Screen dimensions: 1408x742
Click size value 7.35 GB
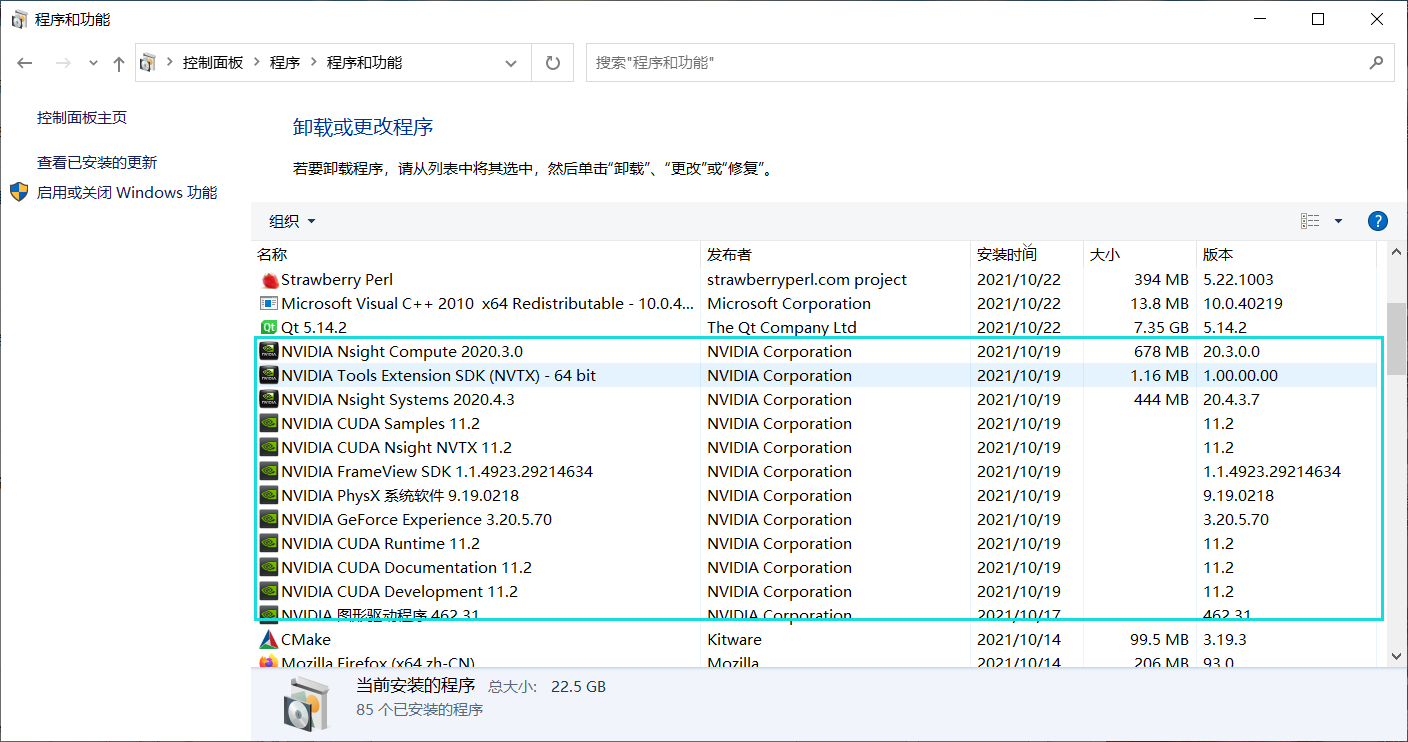[x=1159, y=328]
